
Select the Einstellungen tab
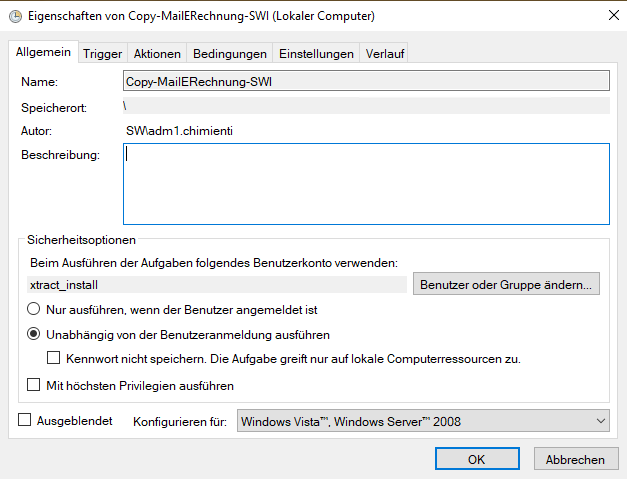coord(316,54)
